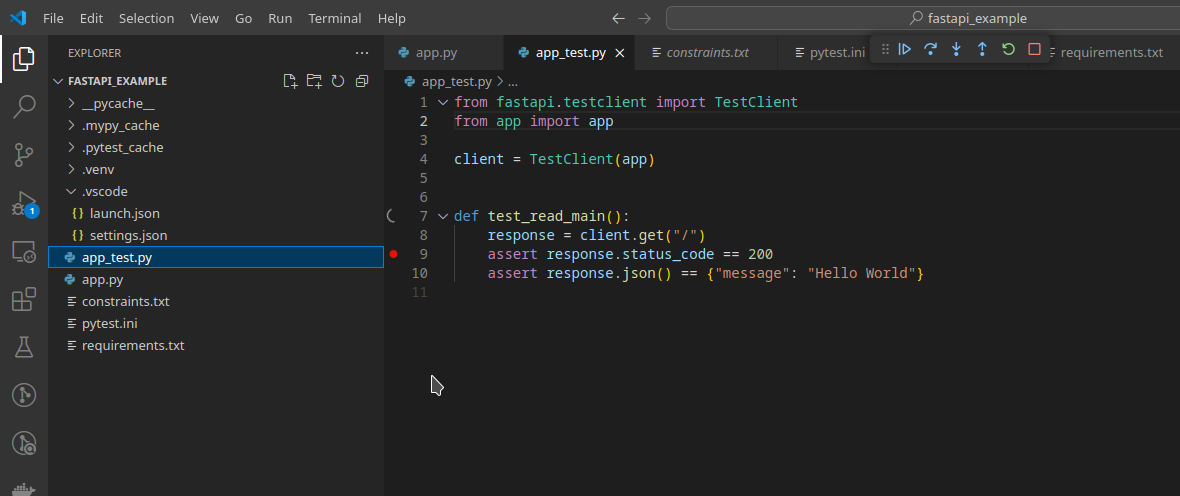Stop the debugging session
The width and height of the screenshot is (1180, 496).
click(x=1034, y=49)
